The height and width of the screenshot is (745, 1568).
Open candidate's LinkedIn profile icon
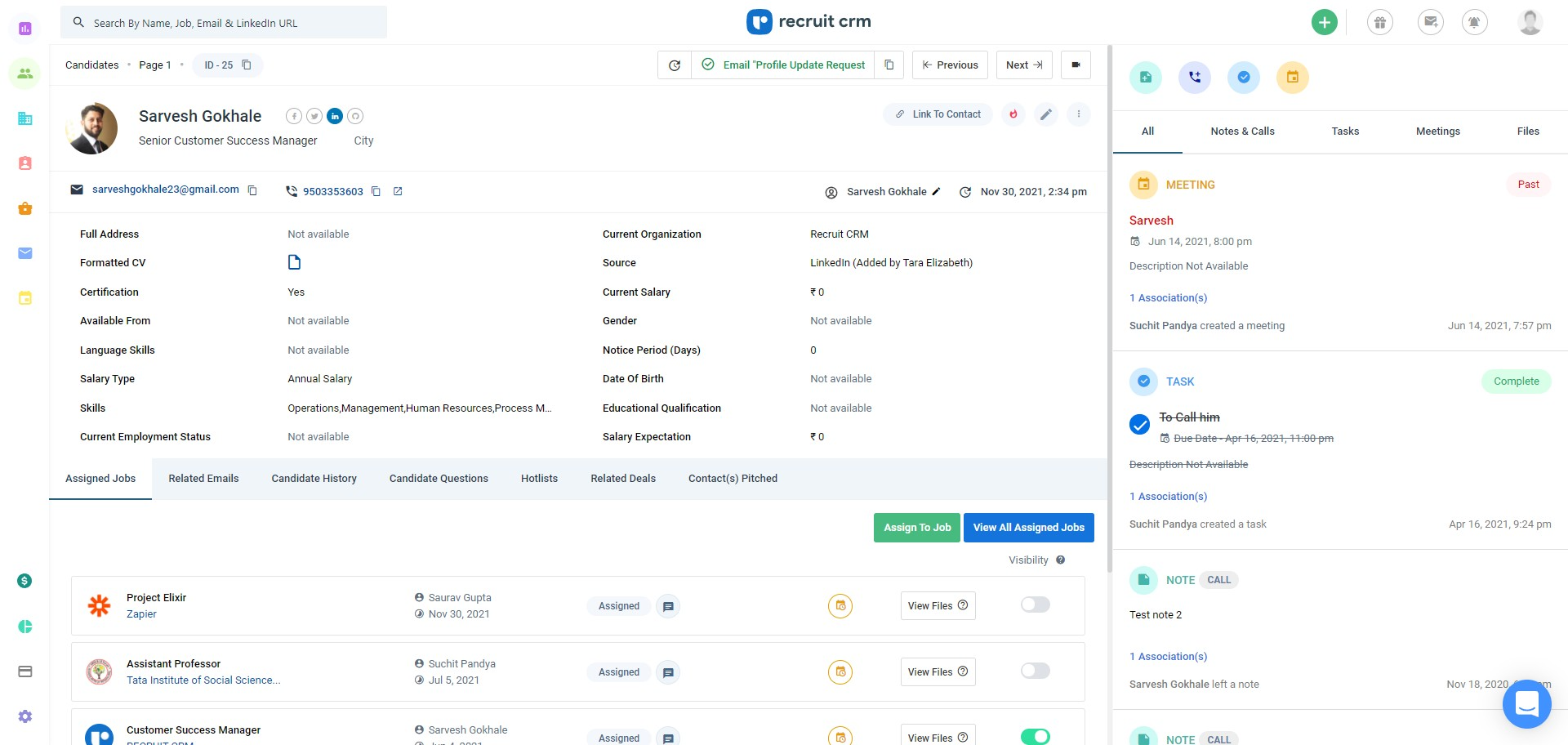click(x=335, y=116)
